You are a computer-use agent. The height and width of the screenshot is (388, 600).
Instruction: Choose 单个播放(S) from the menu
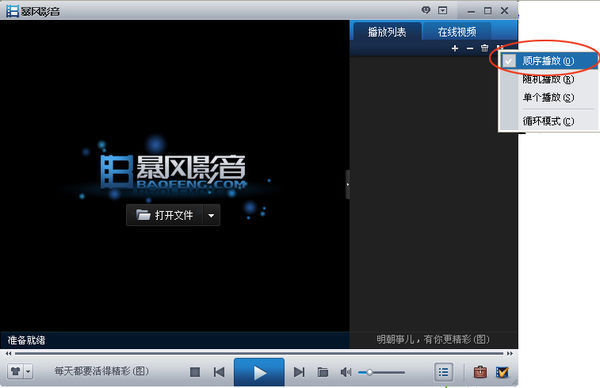549,98
